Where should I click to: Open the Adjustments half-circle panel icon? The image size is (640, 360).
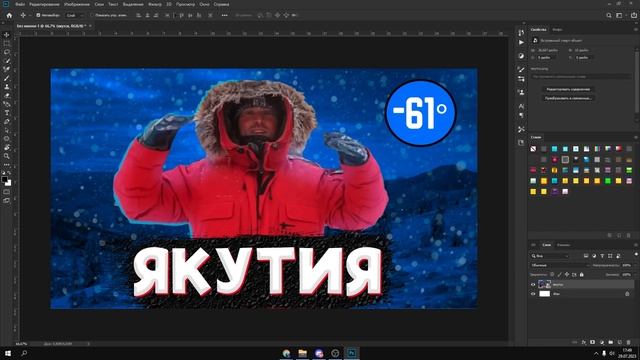click(521, 56)
